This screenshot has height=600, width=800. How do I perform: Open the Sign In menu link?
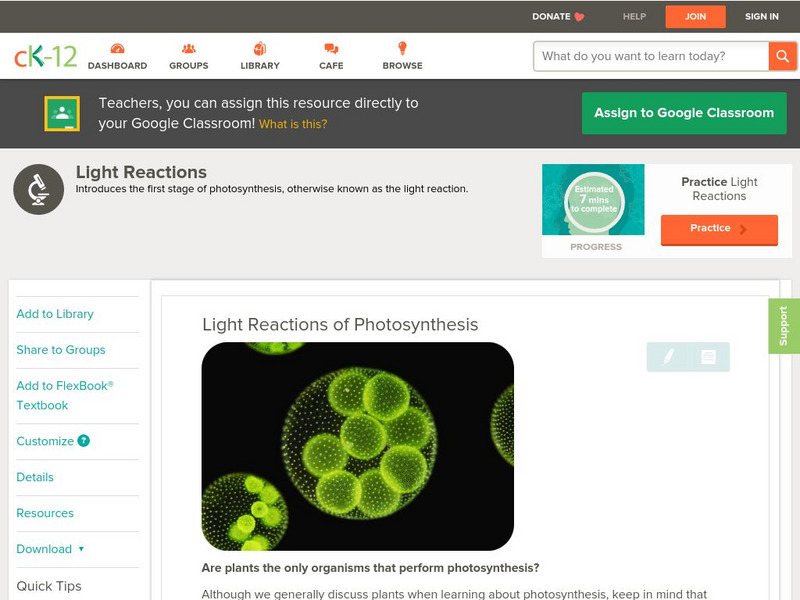762,17
